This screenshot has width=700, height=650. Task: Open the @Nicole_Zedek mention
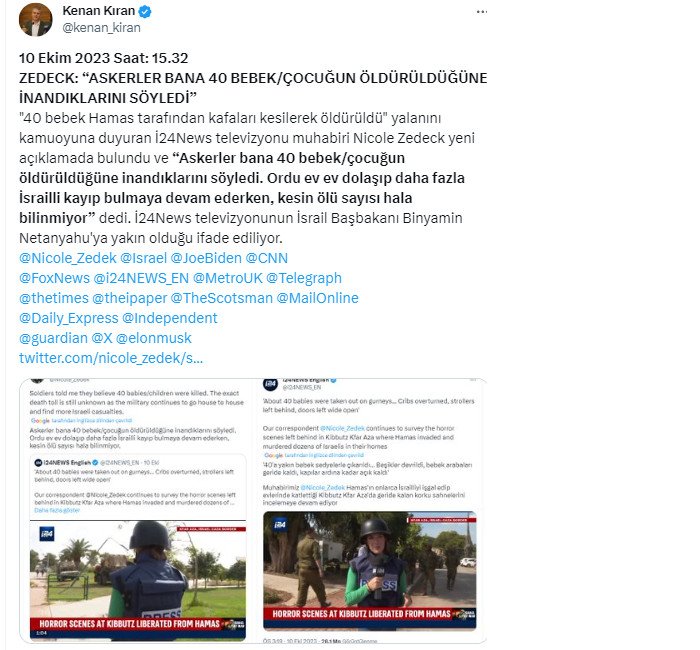point(67,258)
